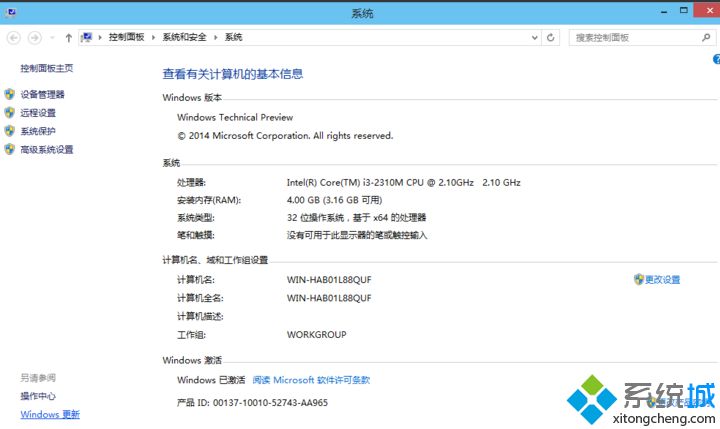Click the system icon in title bar
This screenshot has width=720, height=429.
[11, 12]
